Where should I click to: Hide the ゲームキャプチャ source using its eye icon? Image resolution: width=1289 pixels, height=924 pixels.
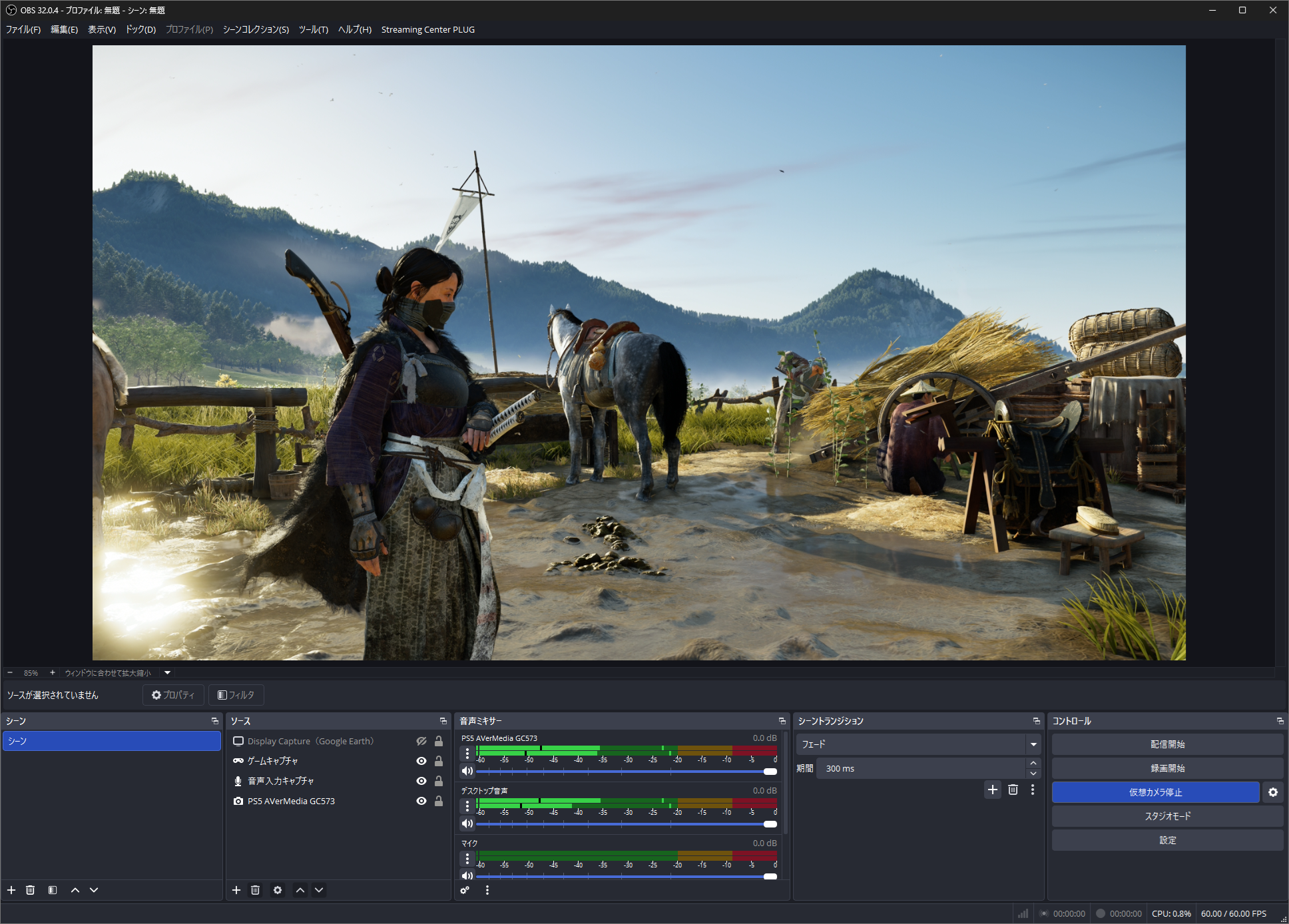(421, 761)
